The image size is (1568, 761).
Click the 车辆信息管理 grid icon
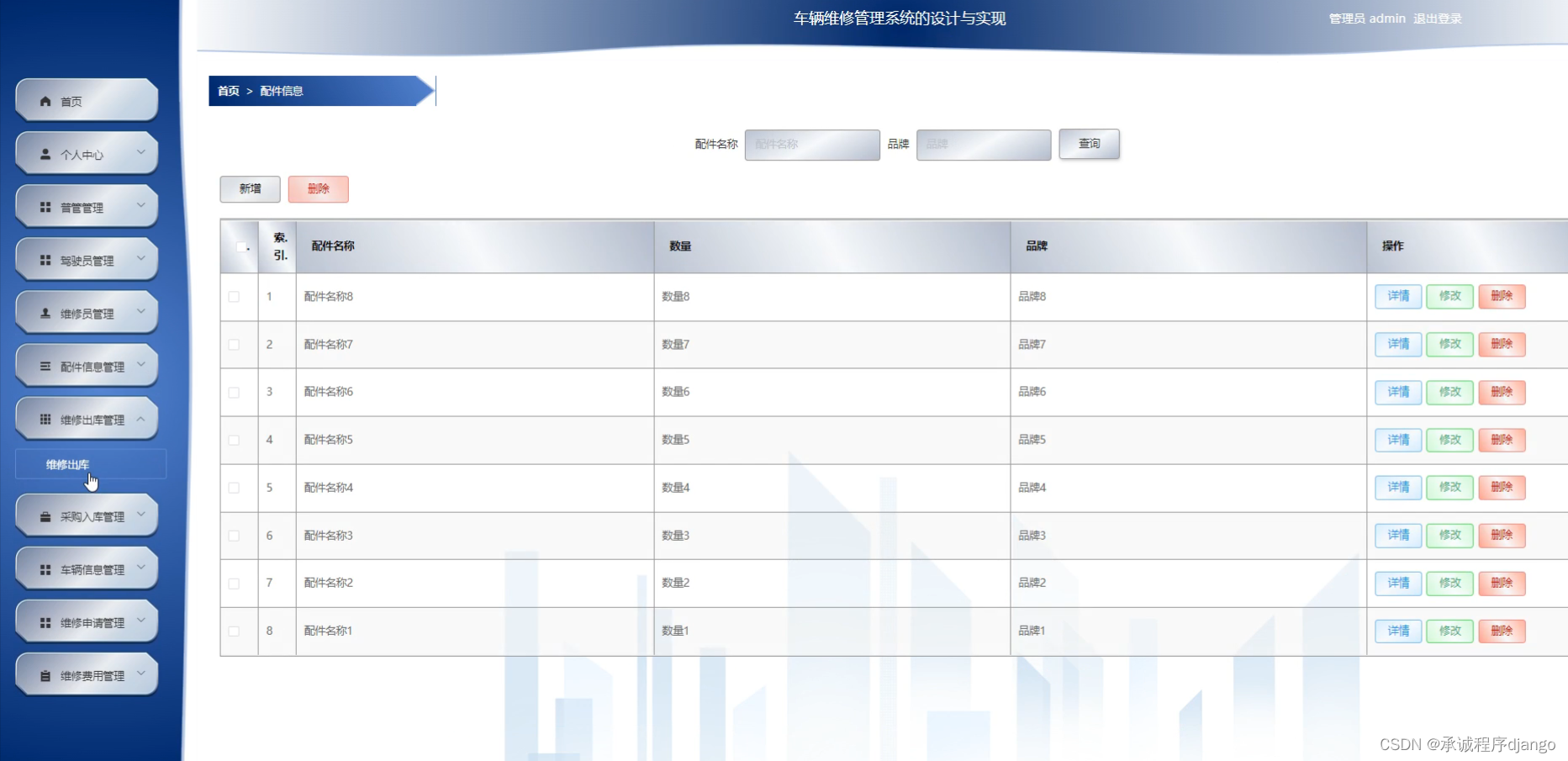45,568
